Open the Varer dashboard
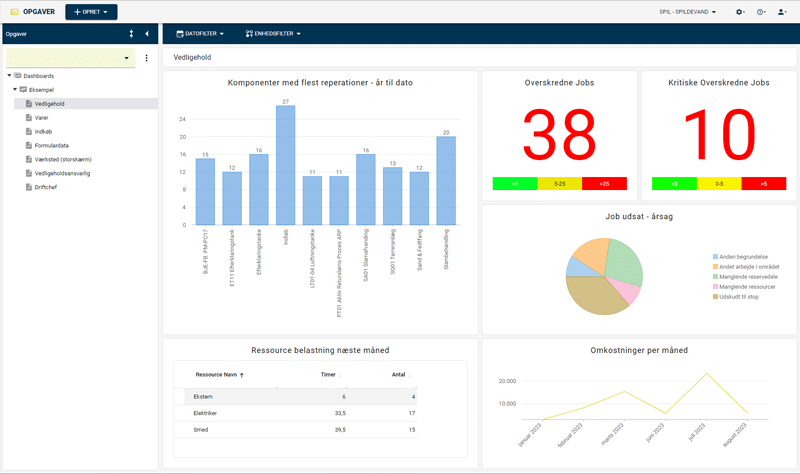 click(x=41, y=118)
